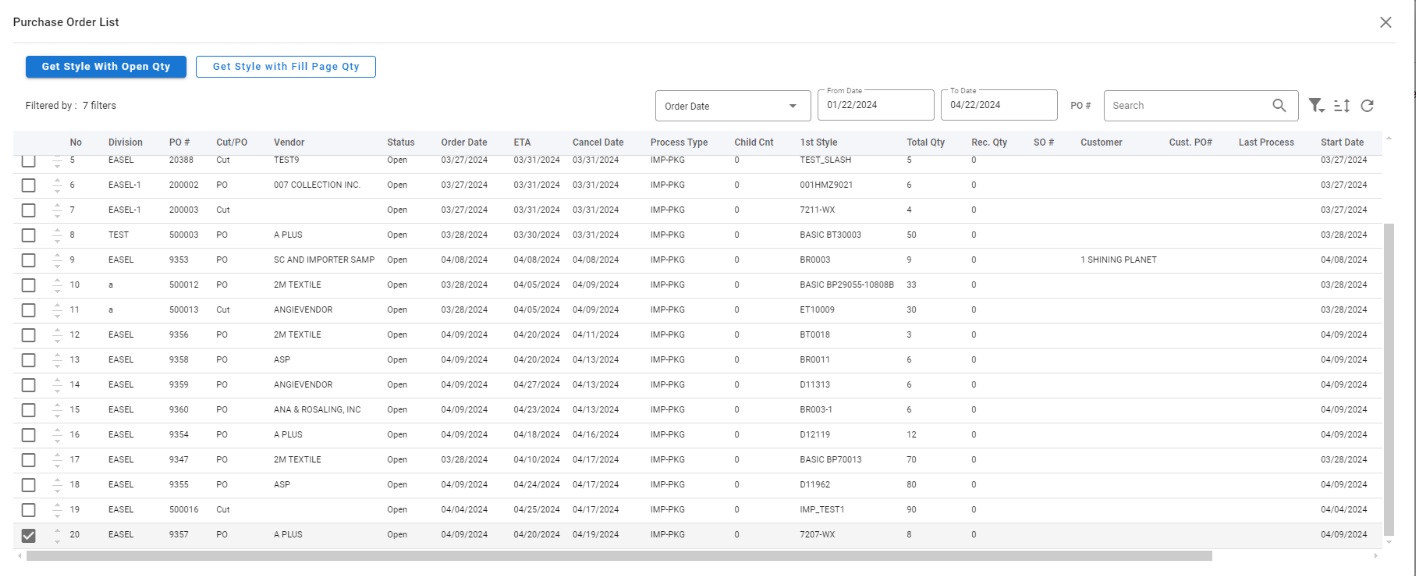Click style cell D11962
The image size is (1416, 576).
816,485
